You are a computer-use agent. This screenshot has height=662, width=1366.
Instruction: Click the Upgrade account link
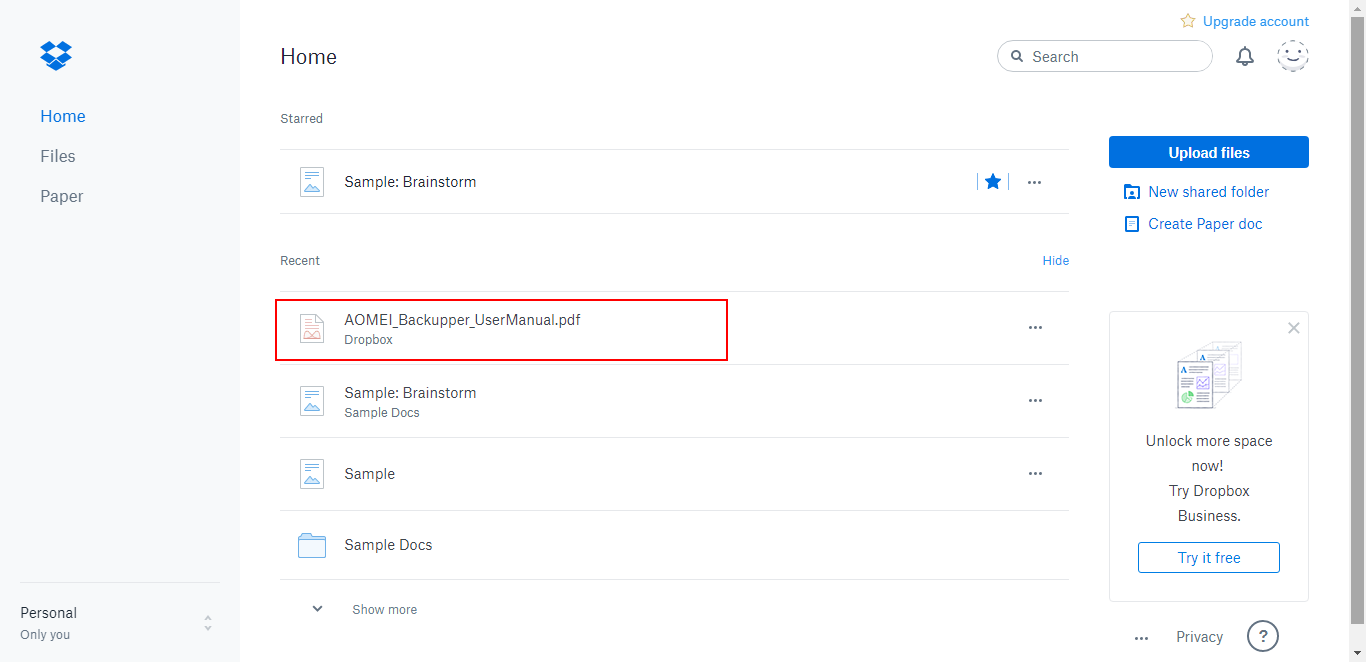point(1255,21)
